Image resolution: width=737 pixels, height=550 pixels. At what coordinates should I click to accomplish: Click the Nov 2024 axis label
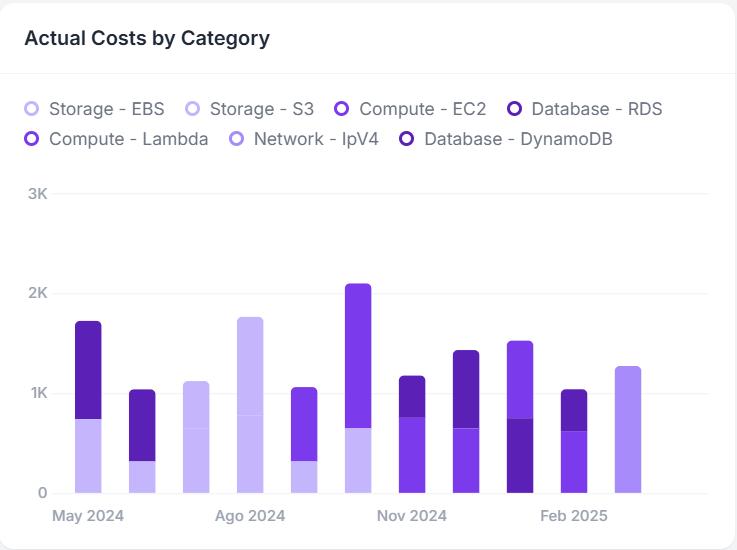[x=412, y=516]
